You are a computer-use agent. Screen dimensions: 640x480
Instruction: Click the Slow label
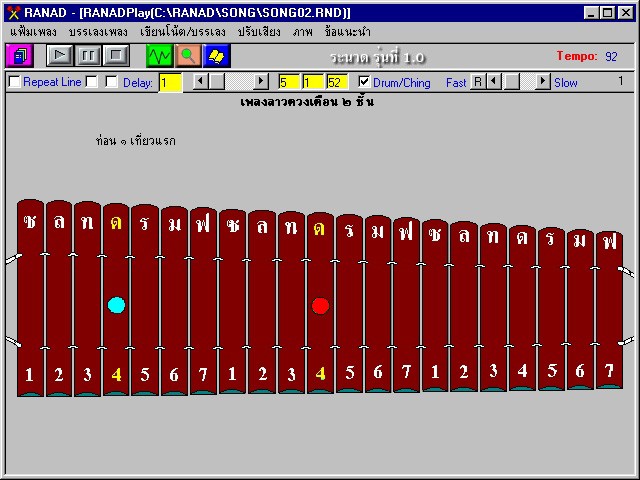click(566, 83)
